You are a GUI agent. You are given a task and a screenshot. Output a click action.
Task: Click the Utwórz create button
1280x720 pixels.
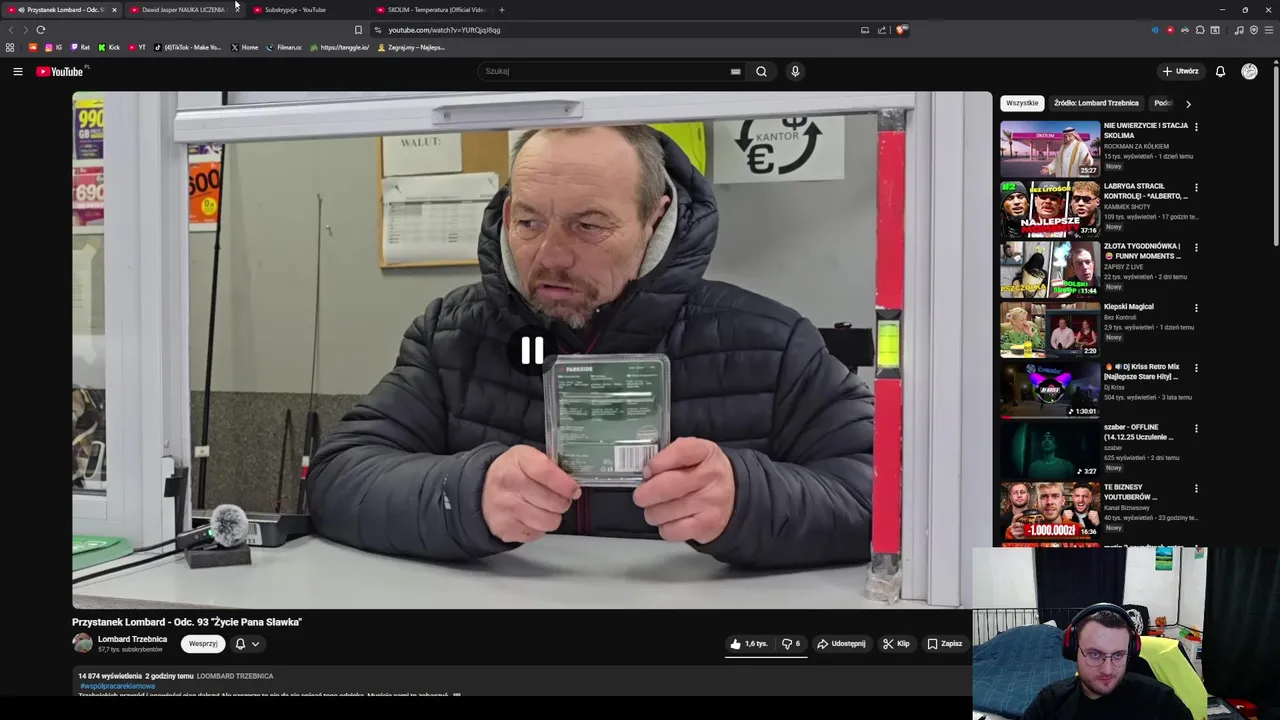(1180, 71)
